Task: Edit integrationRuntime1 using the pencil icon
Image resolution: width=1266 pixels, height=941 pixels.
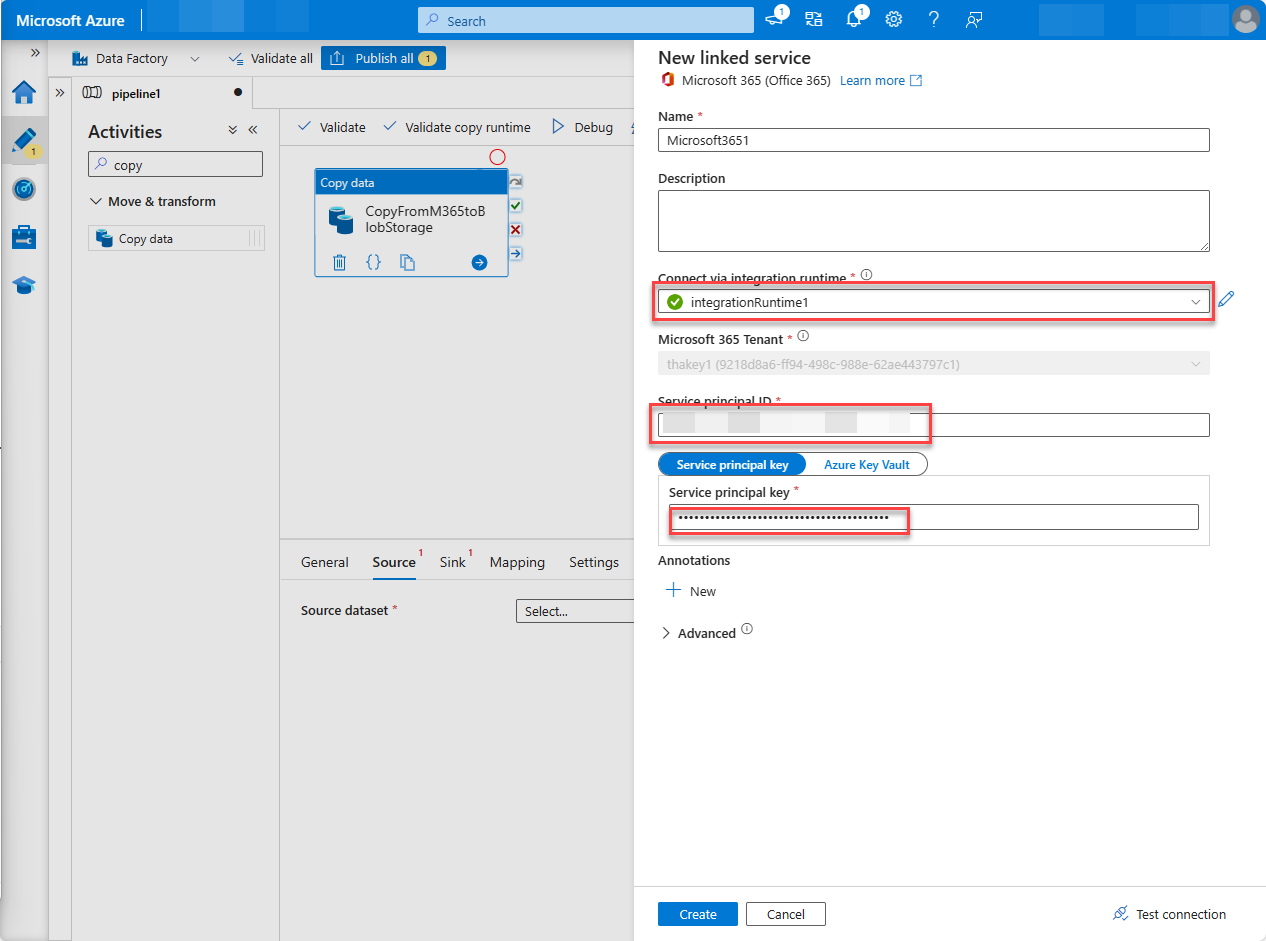Action: pos(1227,300)
